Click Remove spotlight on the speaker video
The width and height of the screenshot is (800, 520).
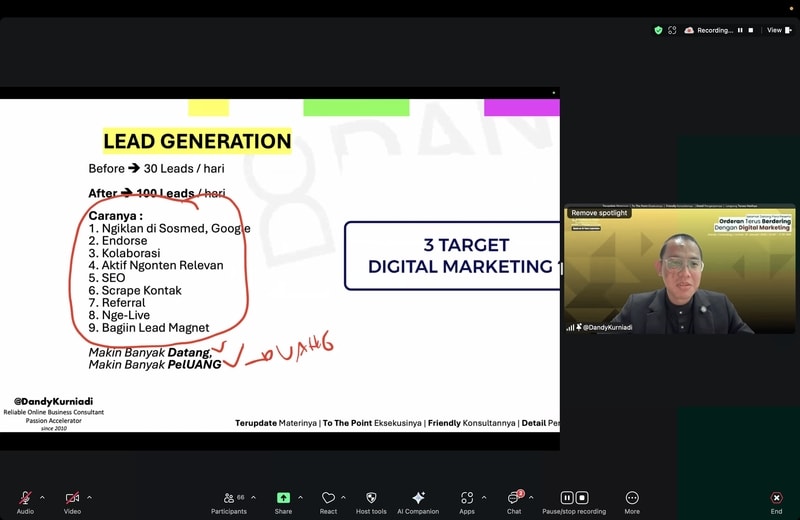[x=599, y=213]
